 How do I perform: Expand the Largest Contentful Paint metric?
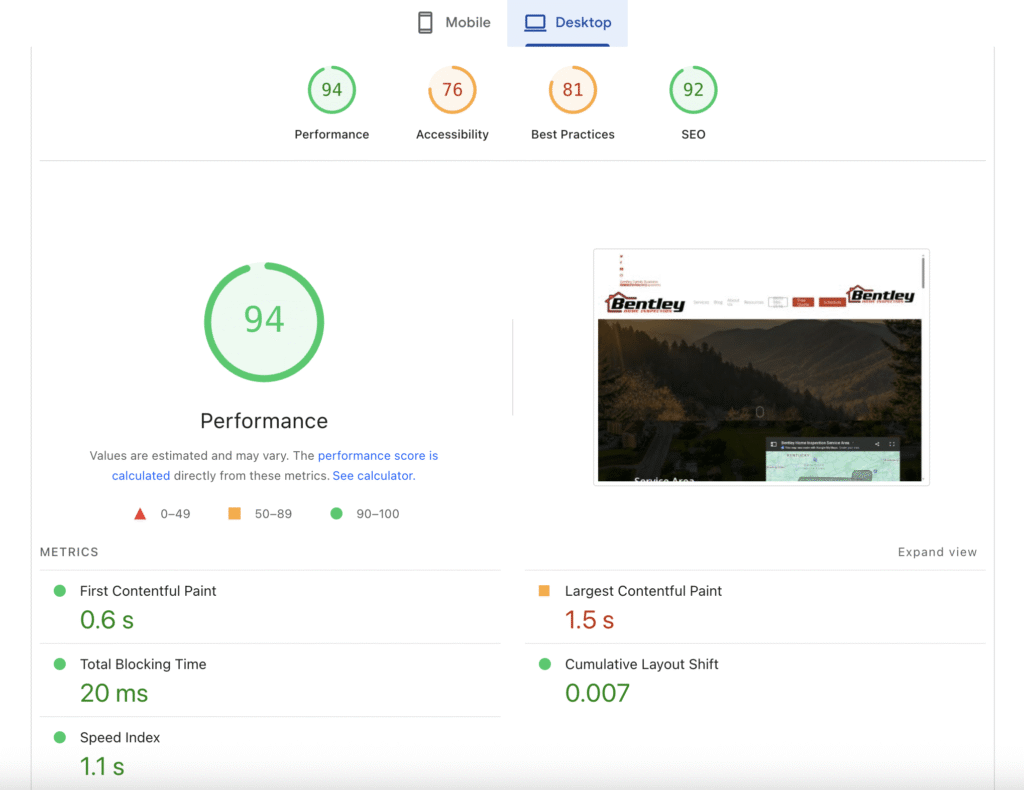[x=755, y=607]
